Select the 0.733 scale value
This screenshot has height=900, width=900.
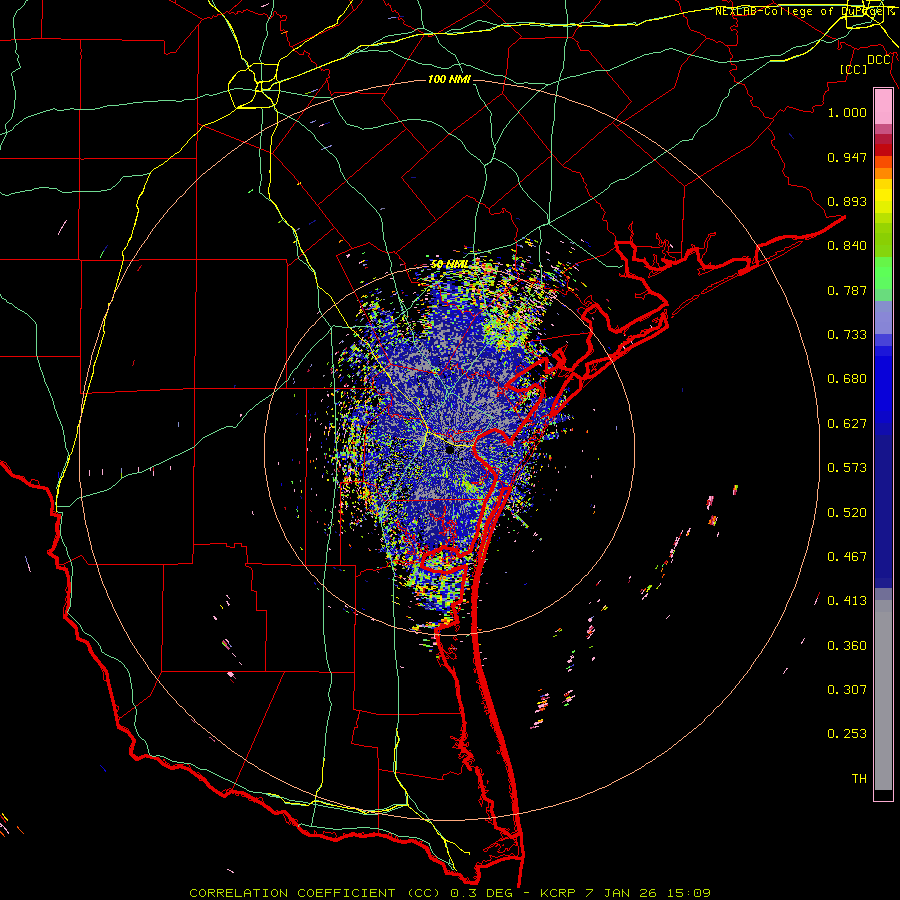[847, 335]
